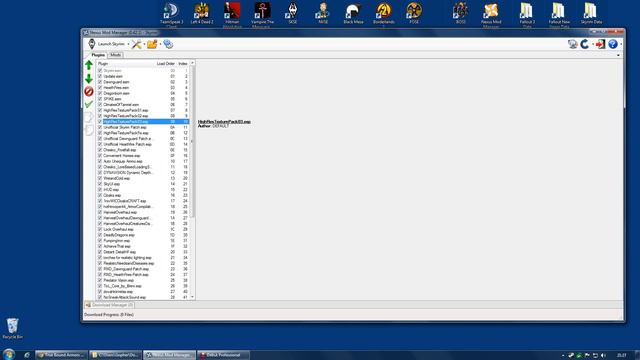Open the Launch Skyrim dropdown arrow

coord(128,44)
